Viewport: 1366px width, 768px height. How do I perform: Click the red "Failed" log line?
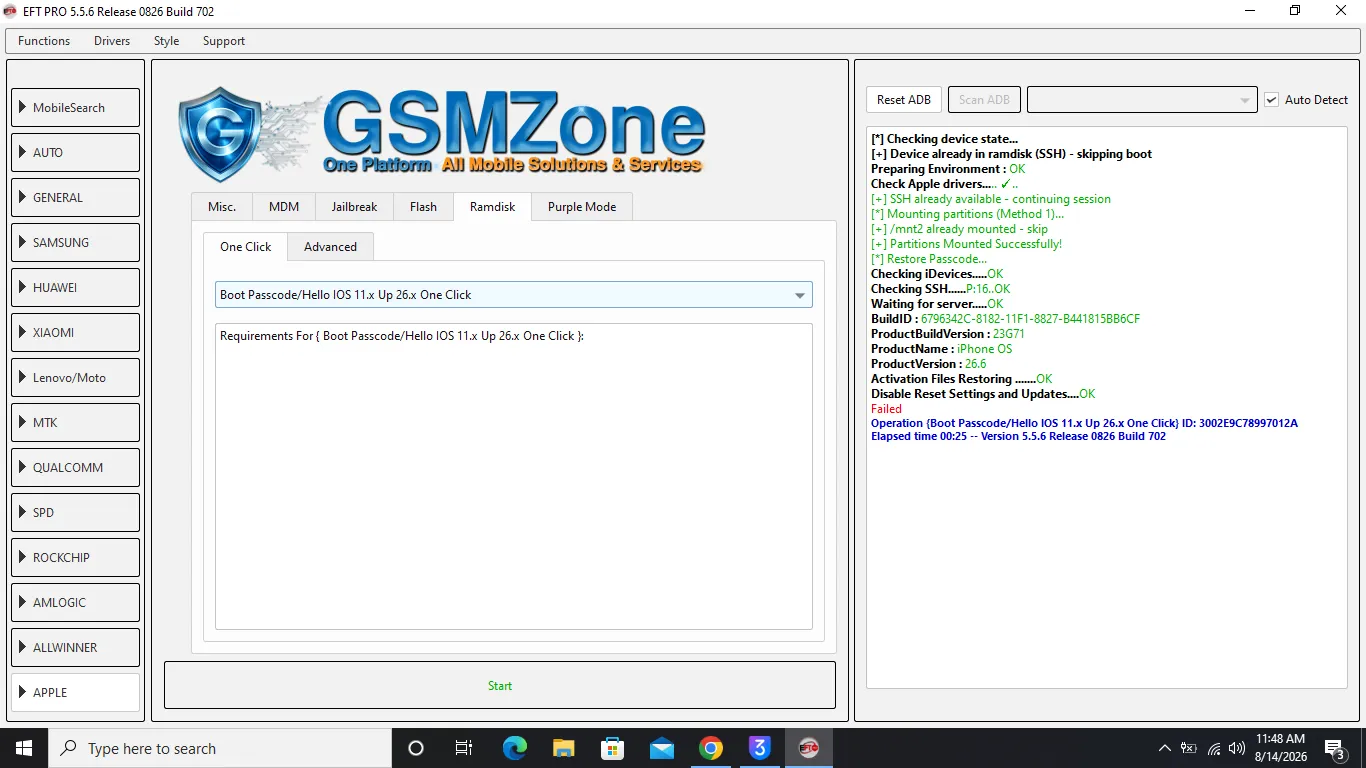tap(886, 409)
